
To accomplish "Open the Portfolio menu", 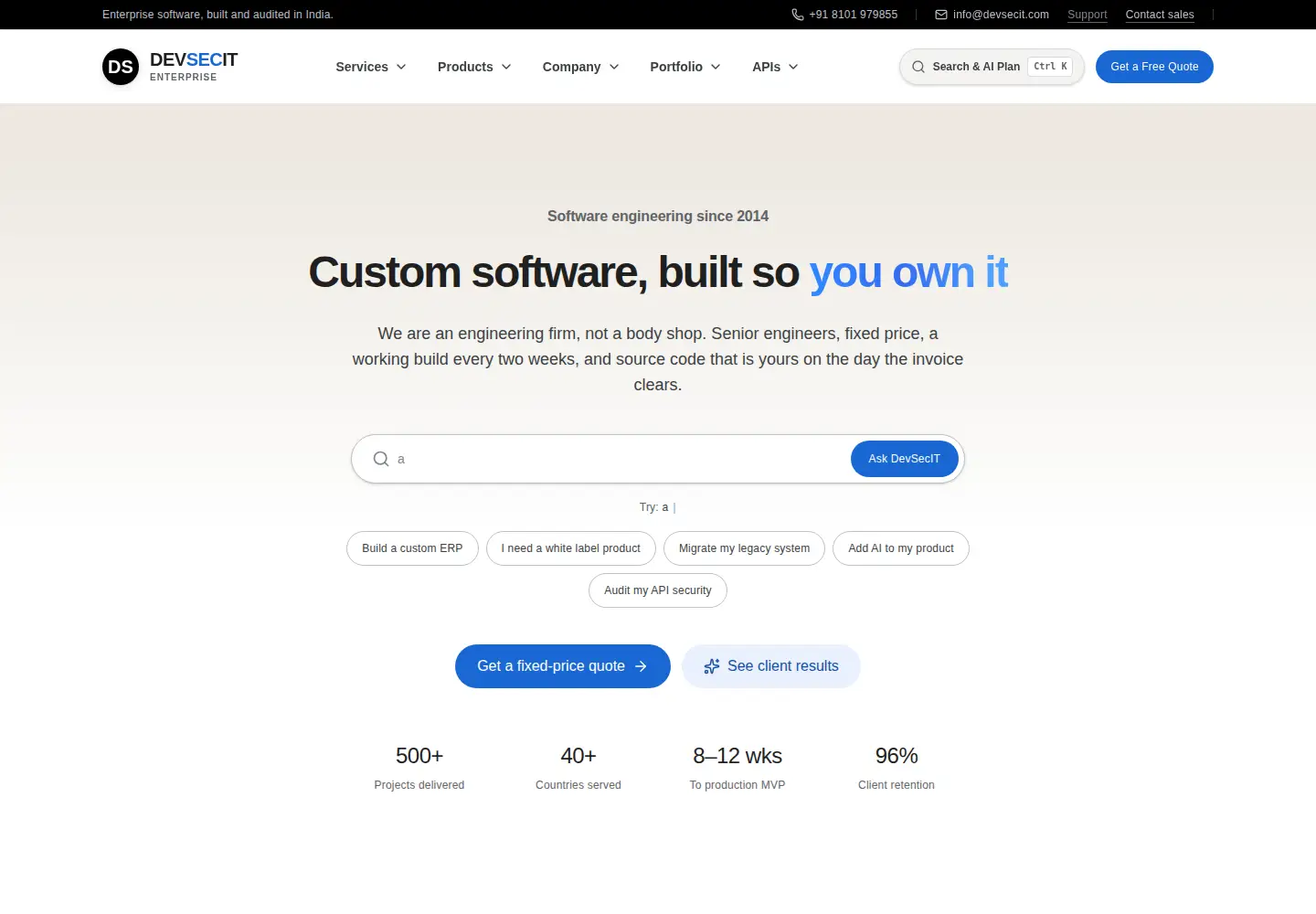I will click(x=685, y=67).
